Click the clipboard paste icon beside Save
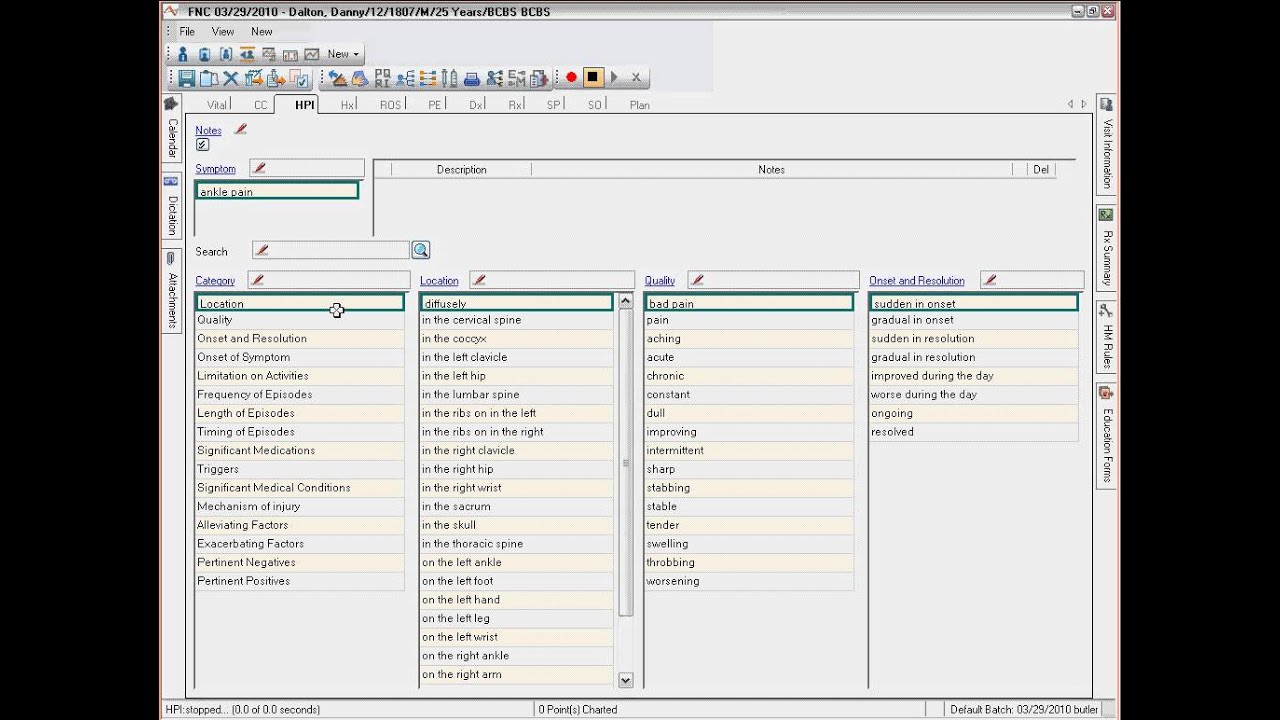 pyautogui.click(x=209, y=78)
